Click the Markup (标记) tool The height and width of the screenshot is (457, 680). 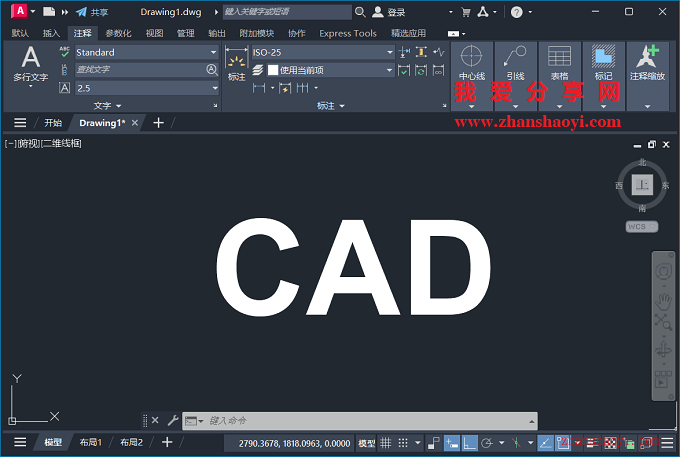tap(603, 63)
